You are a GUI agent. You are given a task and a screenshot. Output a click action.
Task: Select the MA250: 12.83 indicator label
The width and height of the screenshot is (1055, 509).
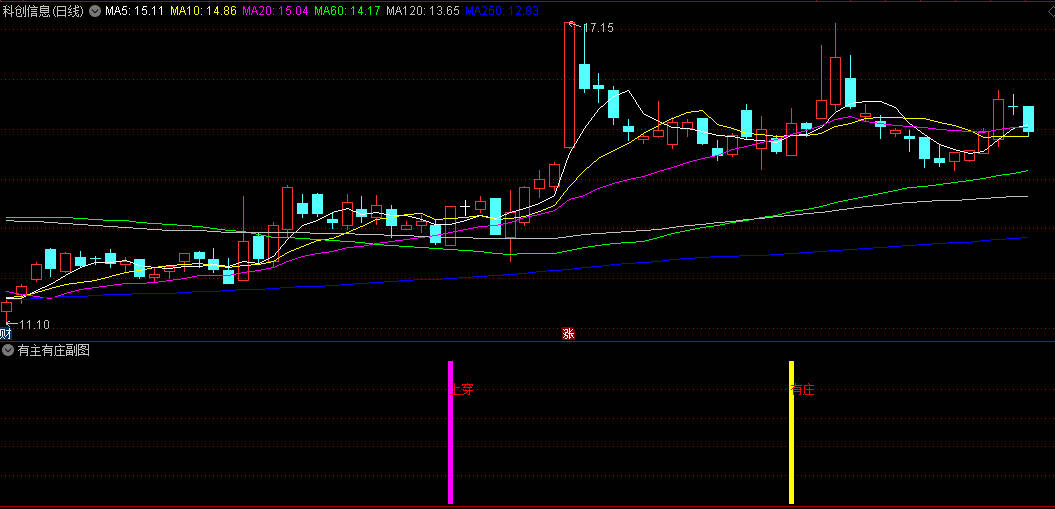pos(502,11)
